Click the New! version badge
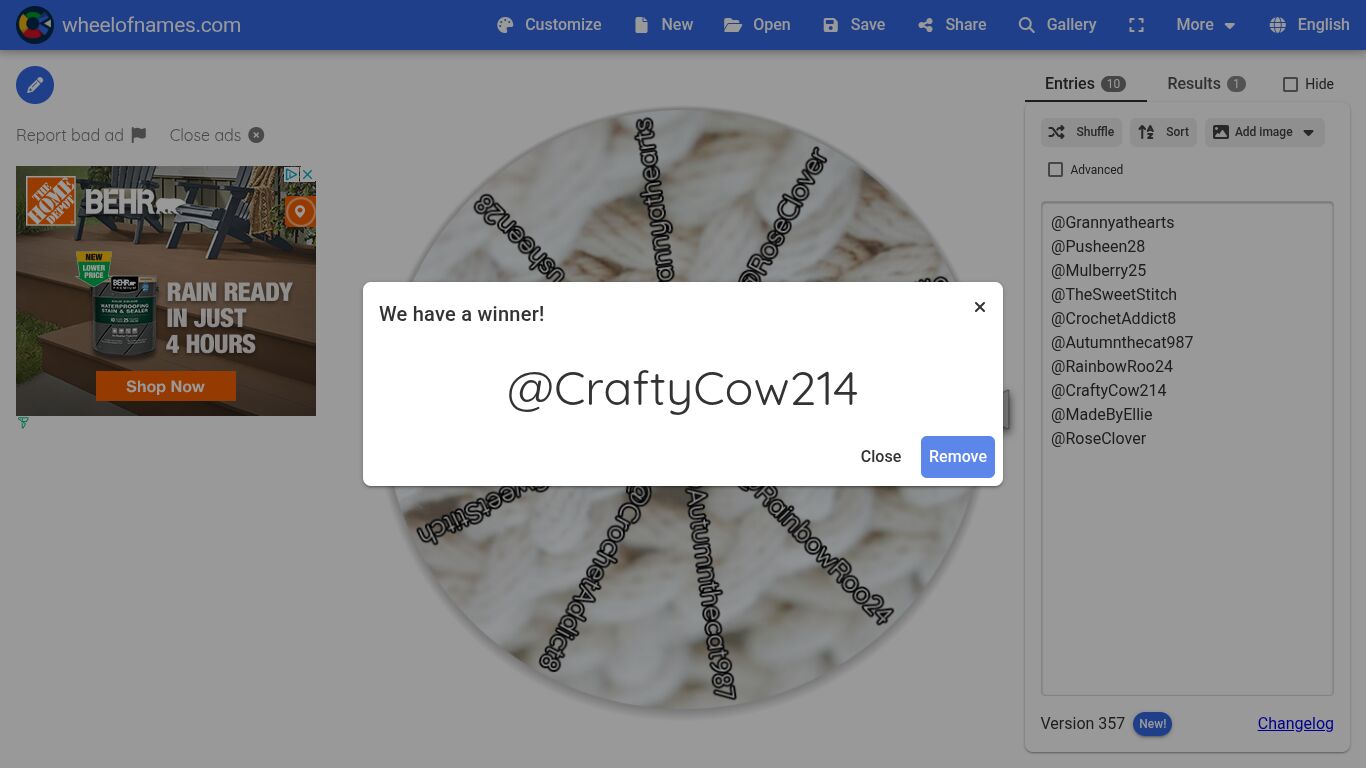The image size is (1366, 768). point(1152,723)
